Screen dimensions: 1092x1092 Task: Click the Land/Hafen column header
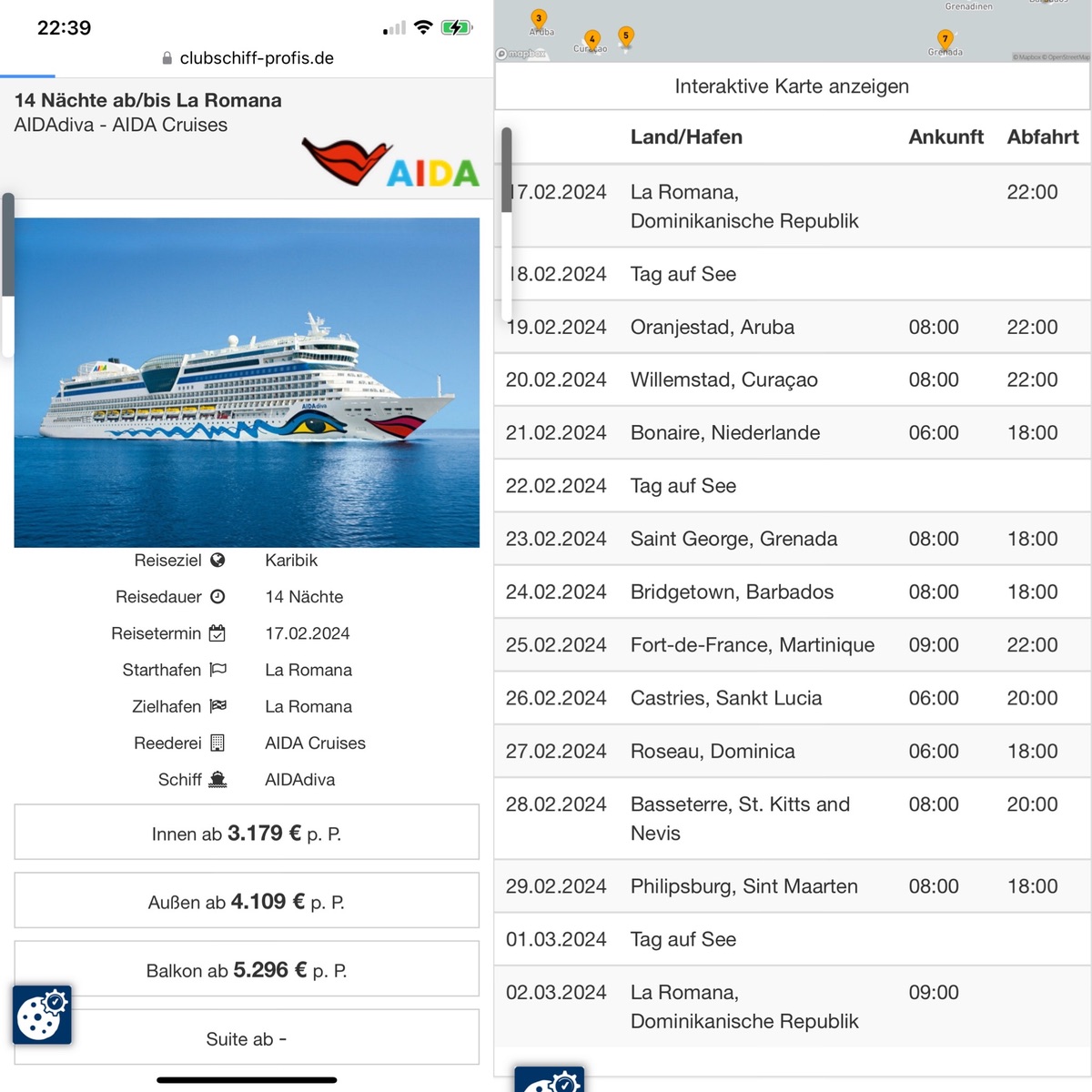pyautogui.click(x=686, y=137)
